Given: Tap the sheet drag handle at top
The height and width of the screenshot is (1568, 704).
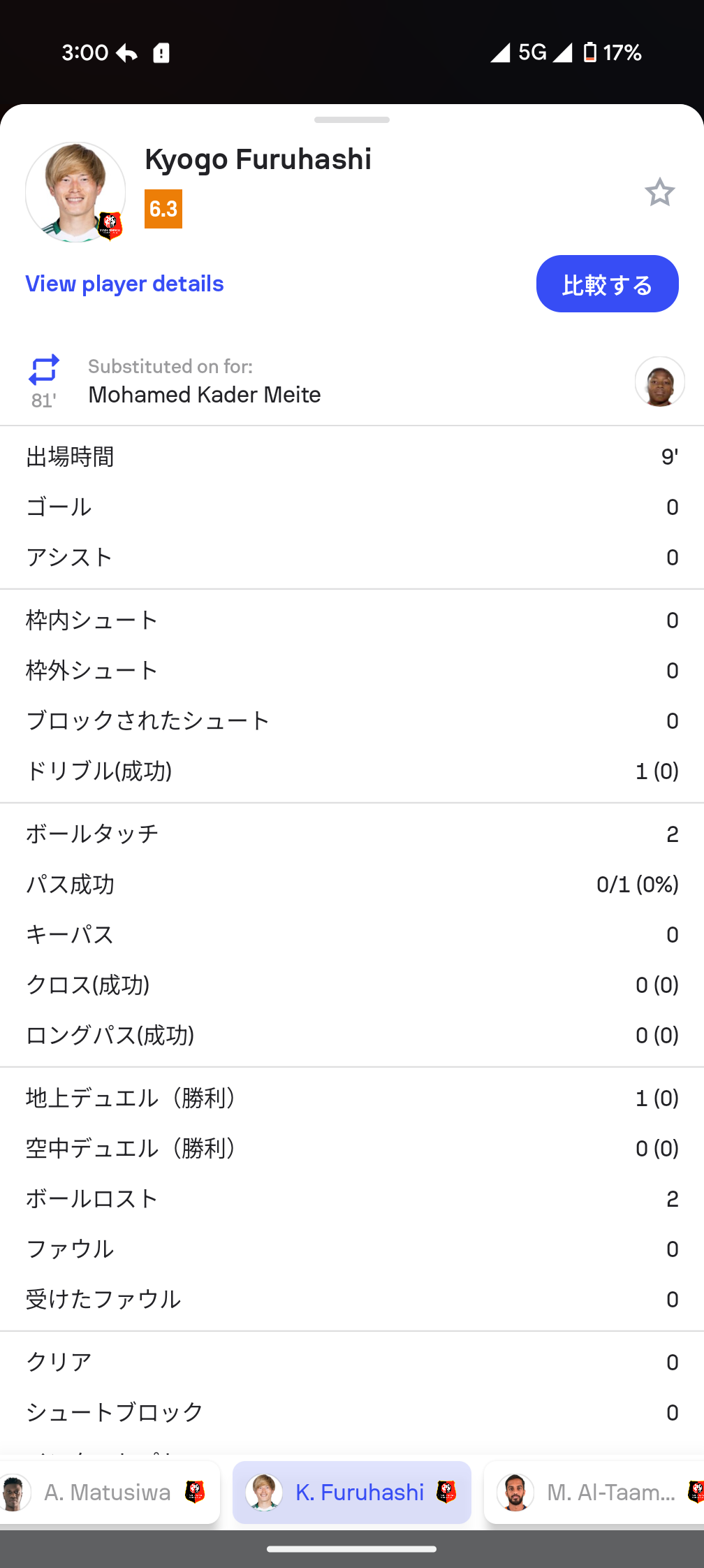Looking at the screenshot, I should pyautogui.click(x=352, y=120).
